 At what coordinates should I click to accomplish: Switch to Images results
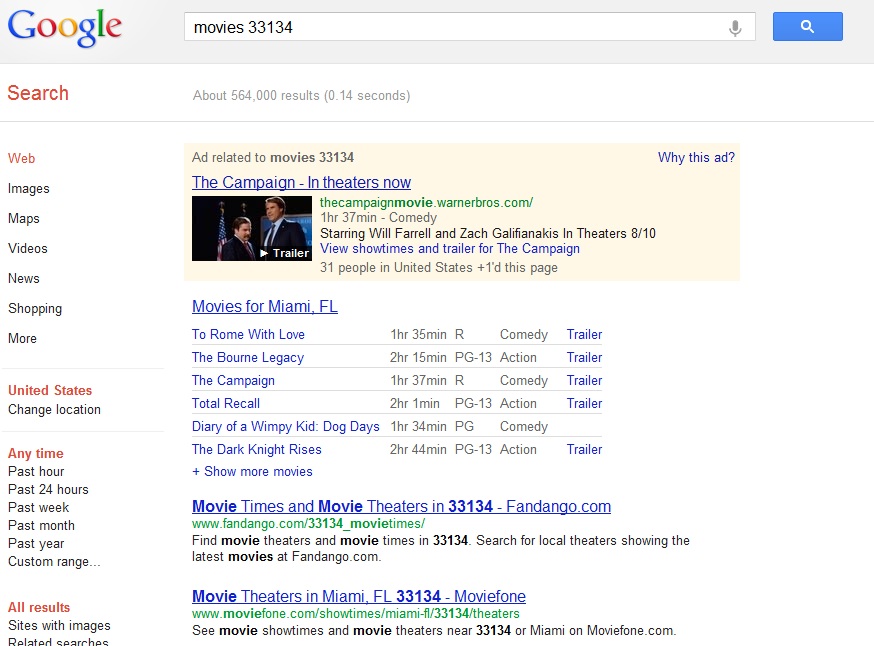coord(28,189)
